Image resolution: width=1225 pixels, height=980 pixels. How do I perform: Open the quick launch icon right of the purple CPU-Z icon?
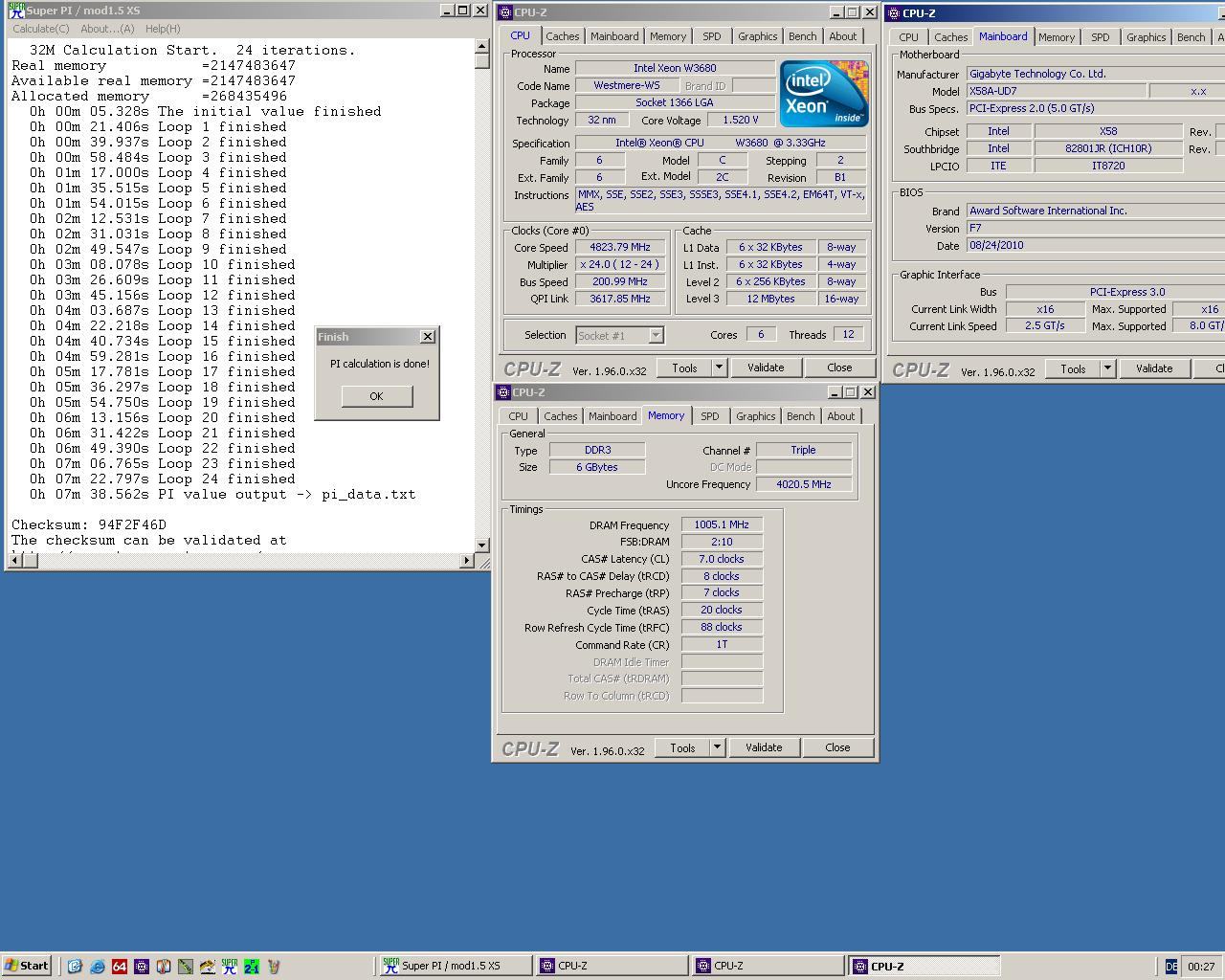(163, 967)
